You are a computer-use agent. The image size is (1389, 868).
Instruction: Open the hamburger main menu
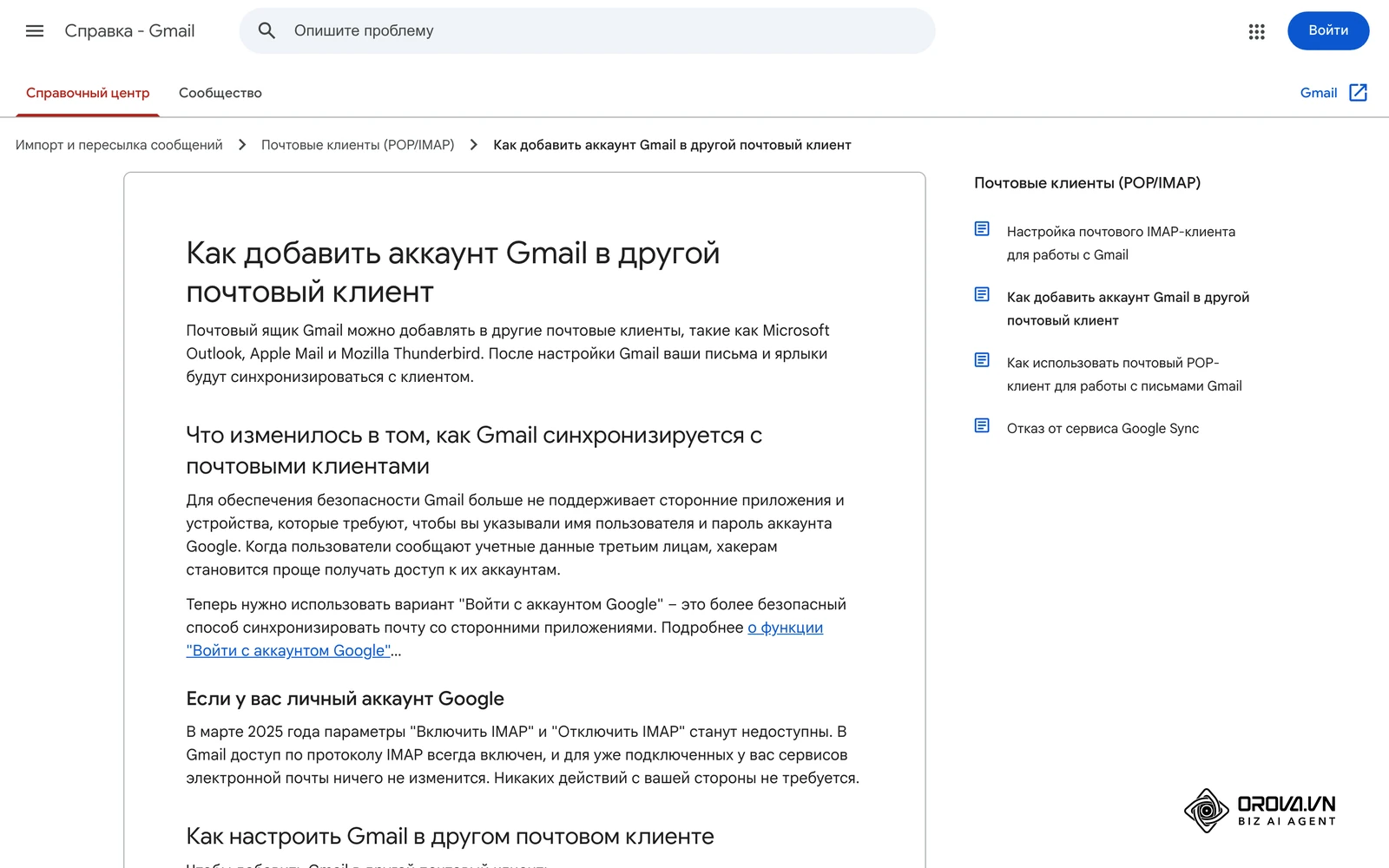click(35, 31)
